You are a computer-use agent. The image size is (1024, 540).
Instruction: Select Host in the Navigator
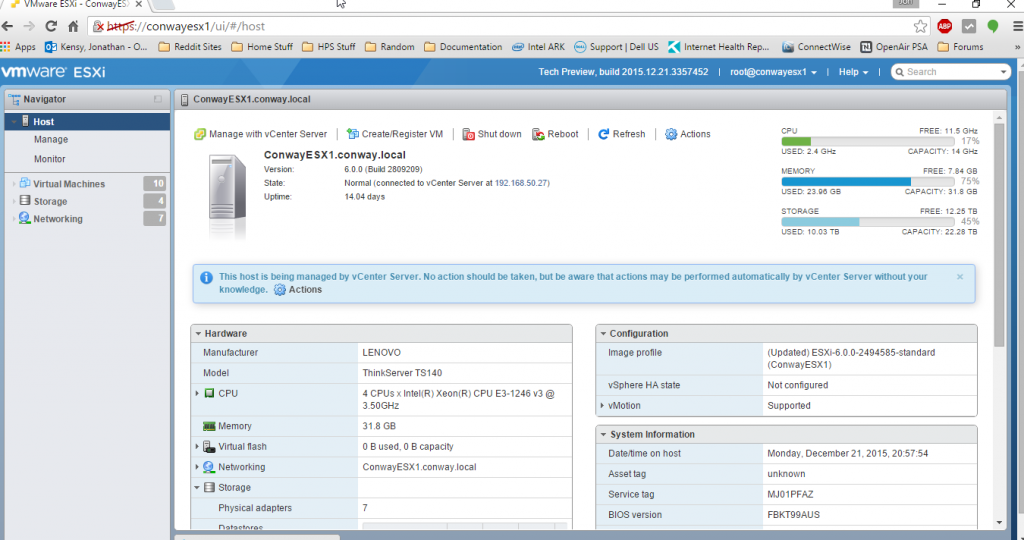point(87,121)
